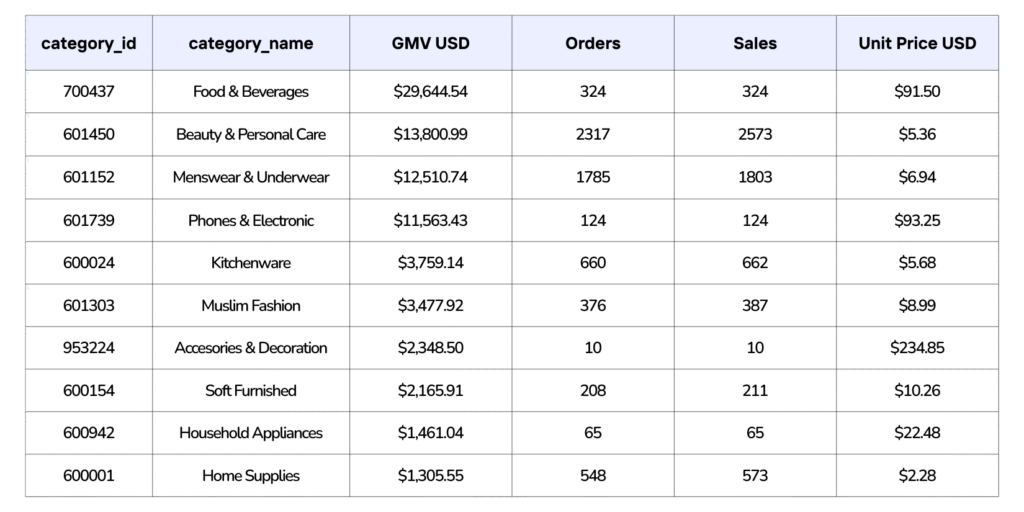Viewport: 1024px width, 512px height.
Task: Click the $234.85 unit price cell
Action: [x=917, y=348]
